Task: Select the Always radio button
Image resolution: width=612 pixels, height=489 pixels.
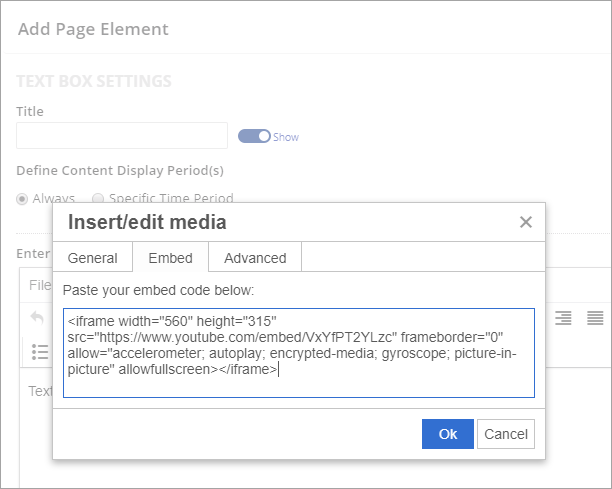Action: point(23,198)
